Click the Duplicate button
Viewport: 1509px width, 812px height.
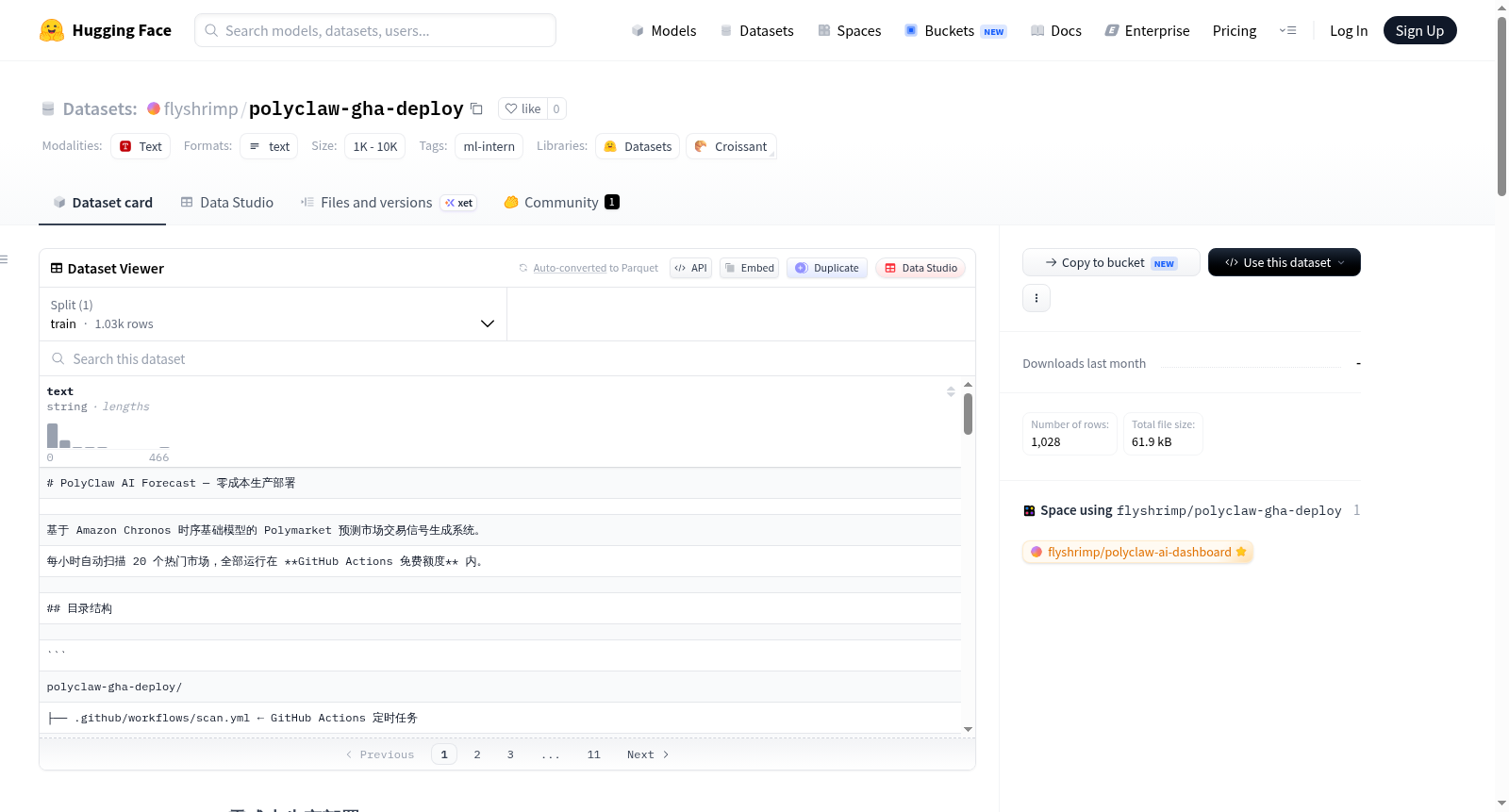827,268
